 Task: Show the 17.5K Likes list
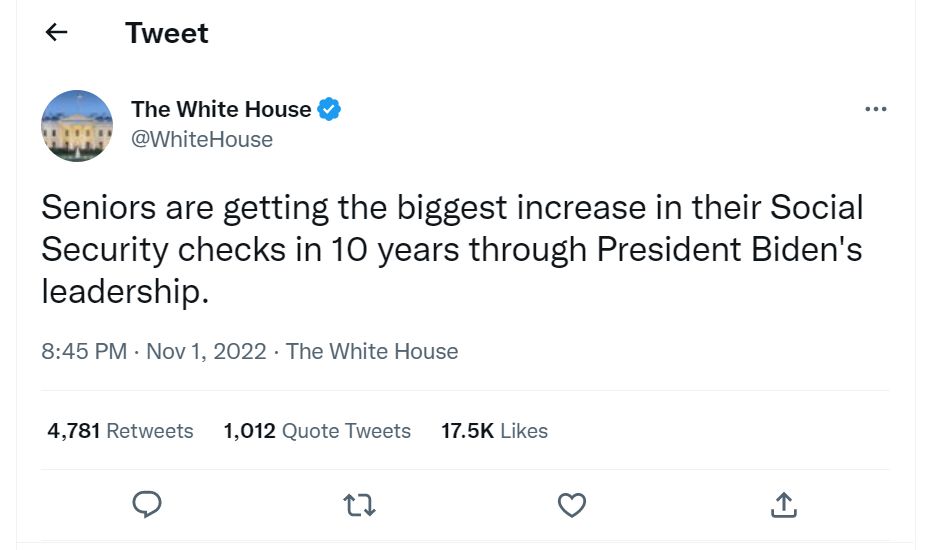[494, 431]
